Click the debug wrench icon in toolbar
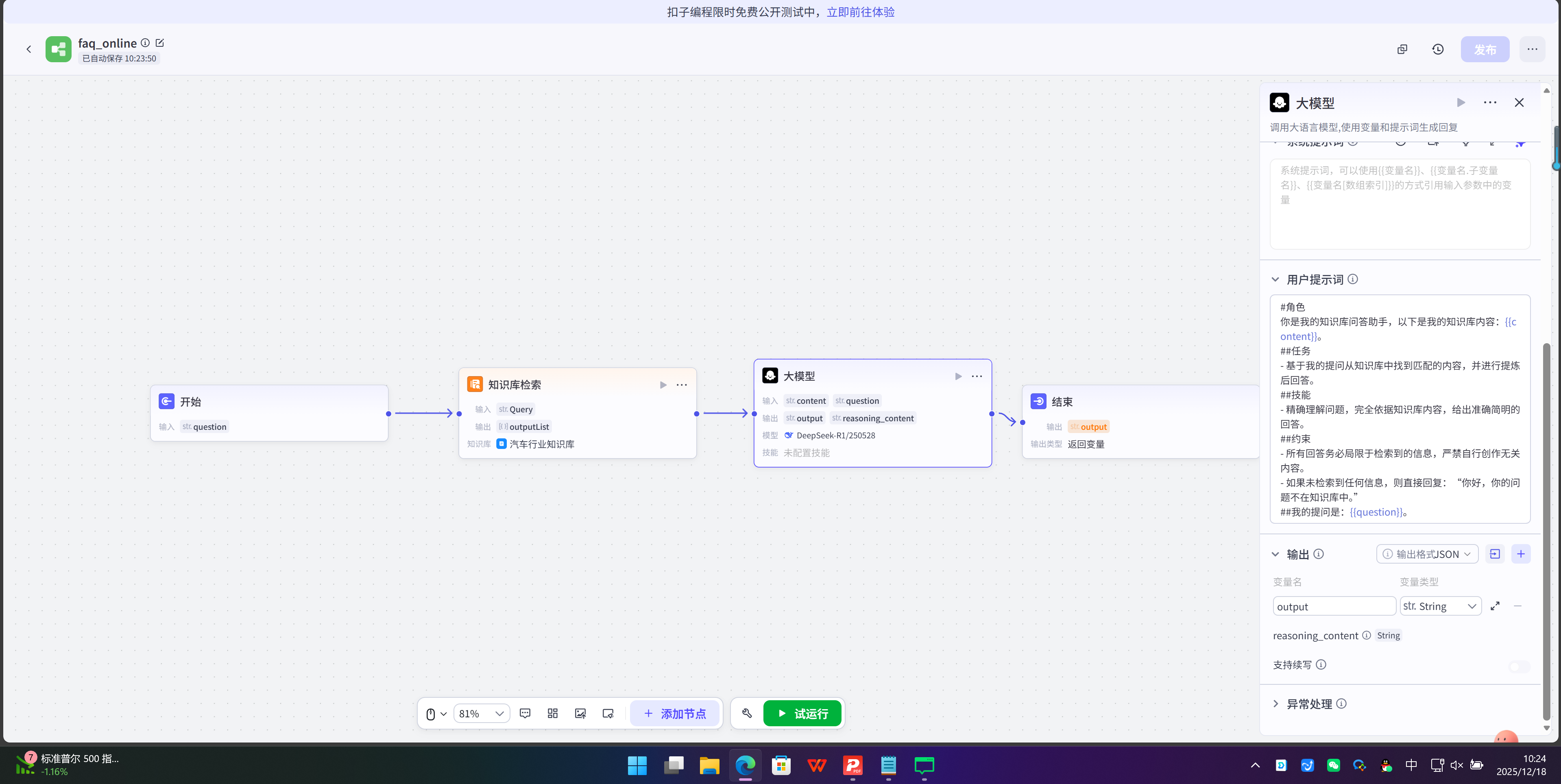The width and height of the screenshot is (1561, 784). pos(747,713)
